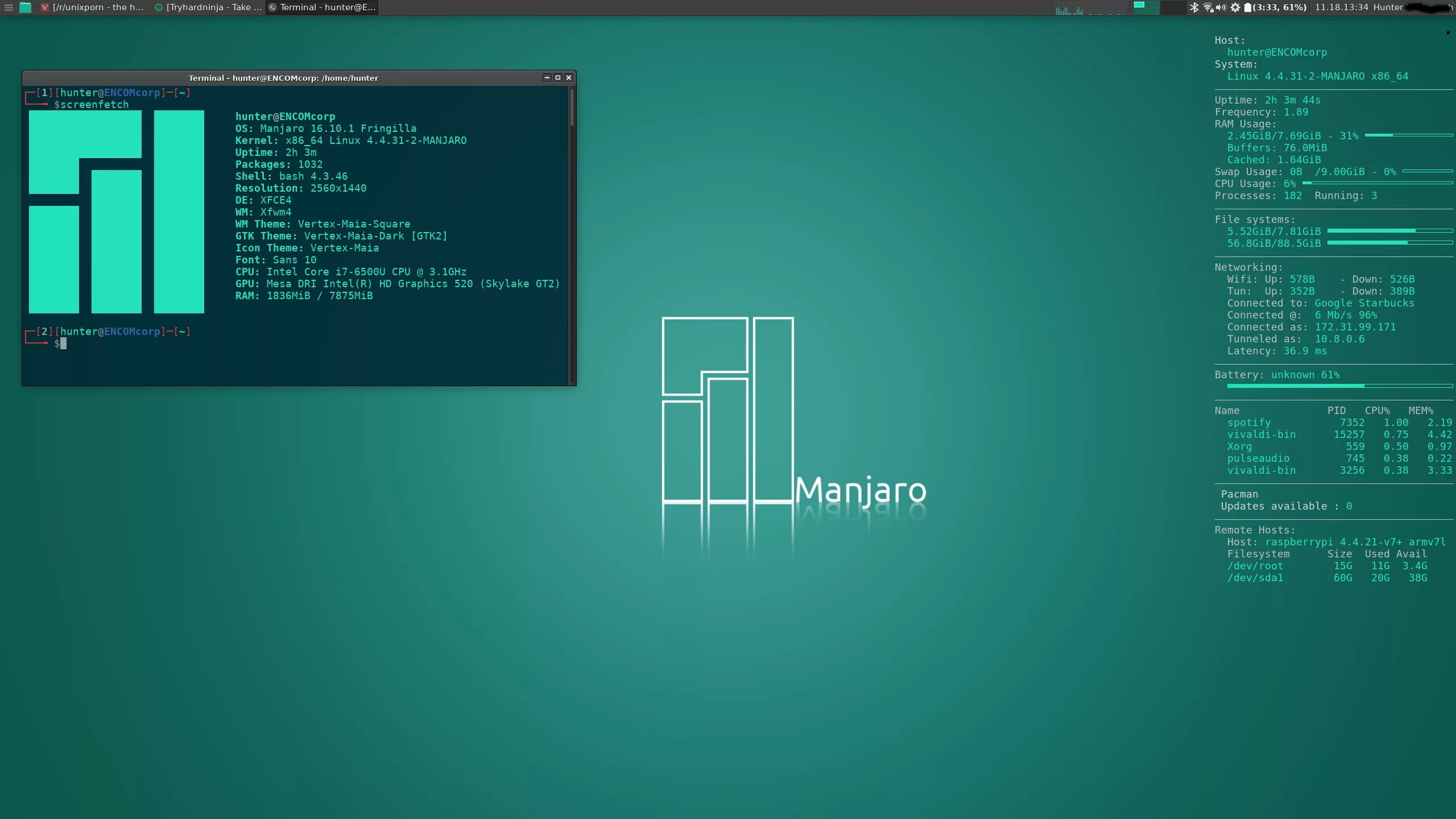Minimize the Terminal window
Image resolution: width=1456 pixels, height=819 pixels.
pos(547,77)
